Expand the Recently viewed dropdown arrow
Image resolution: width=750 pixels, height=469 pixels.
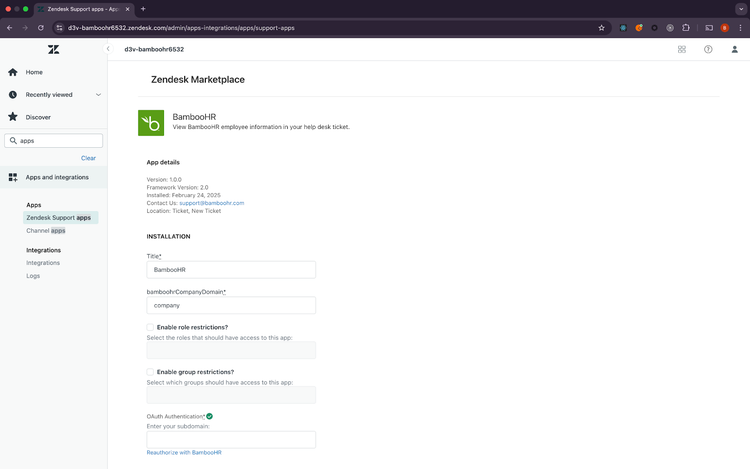[x=98, y=95]
